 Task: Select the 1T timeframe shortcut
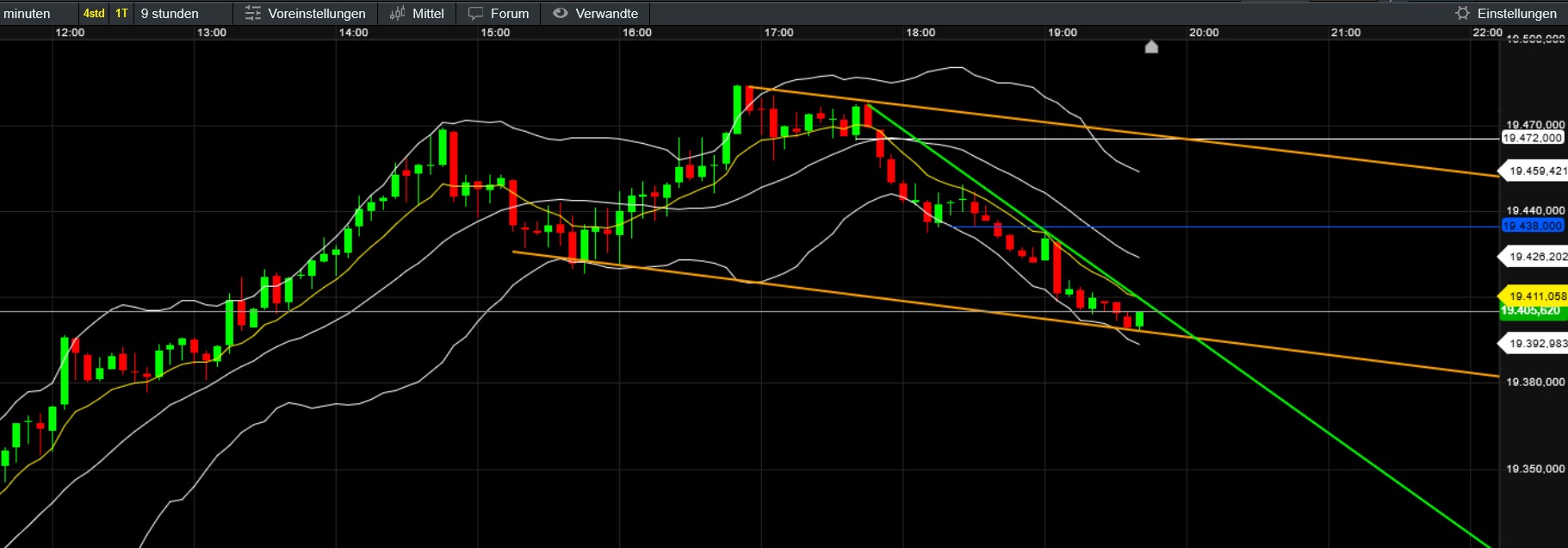[121, 13]
